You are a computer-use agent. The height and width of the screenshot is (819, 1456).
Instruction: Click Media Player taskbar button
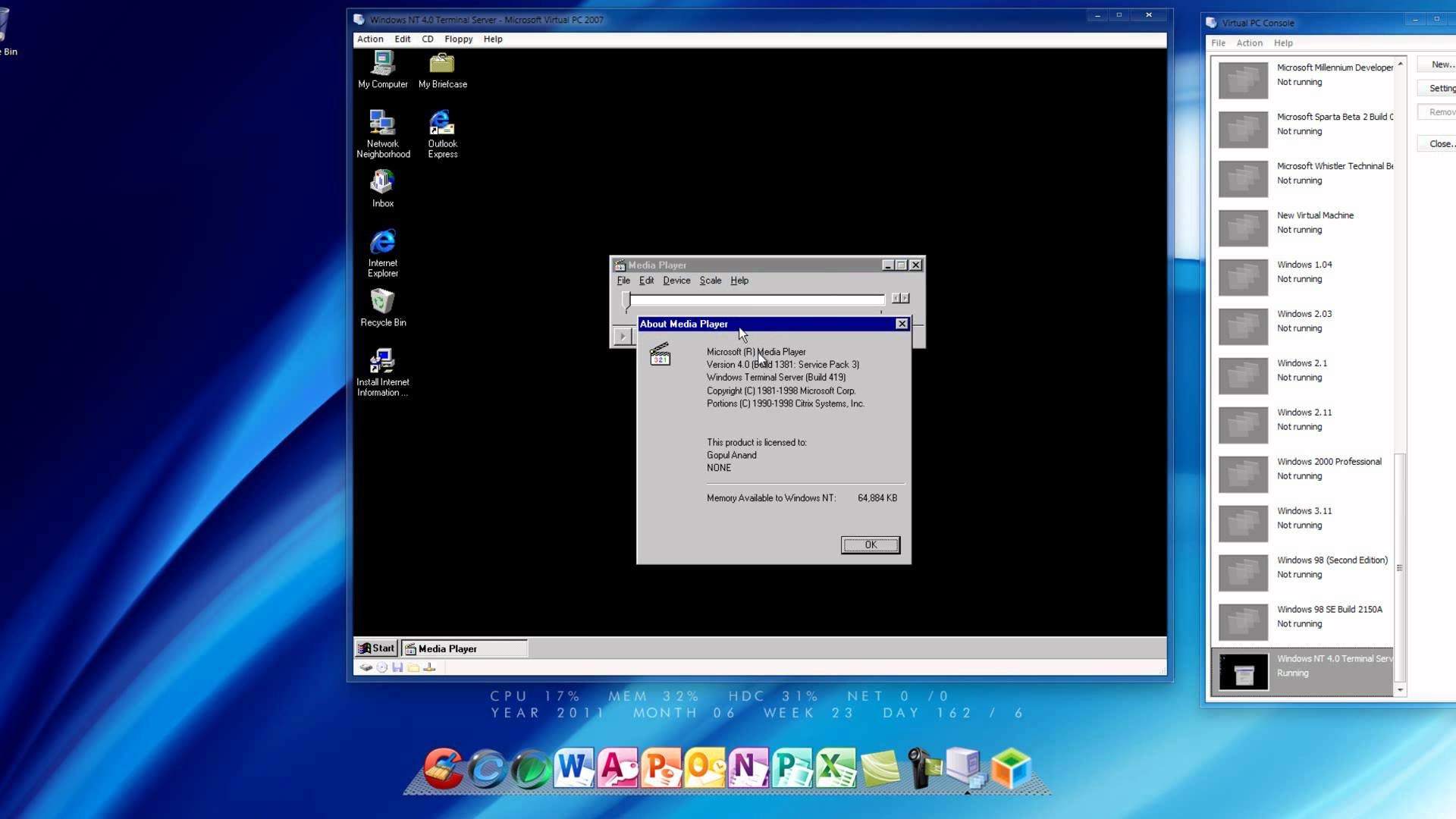[464, 648]
